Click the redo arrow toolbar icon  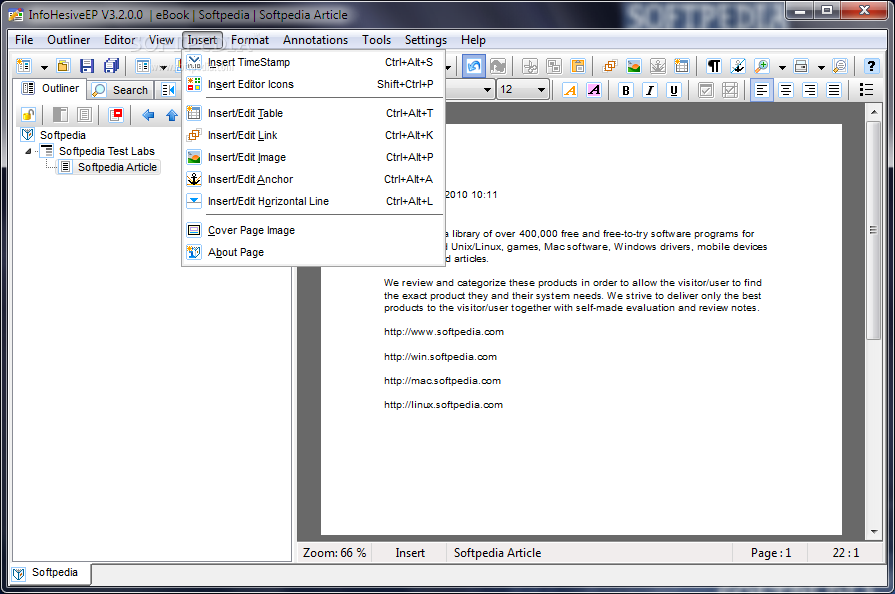[498, 66]
